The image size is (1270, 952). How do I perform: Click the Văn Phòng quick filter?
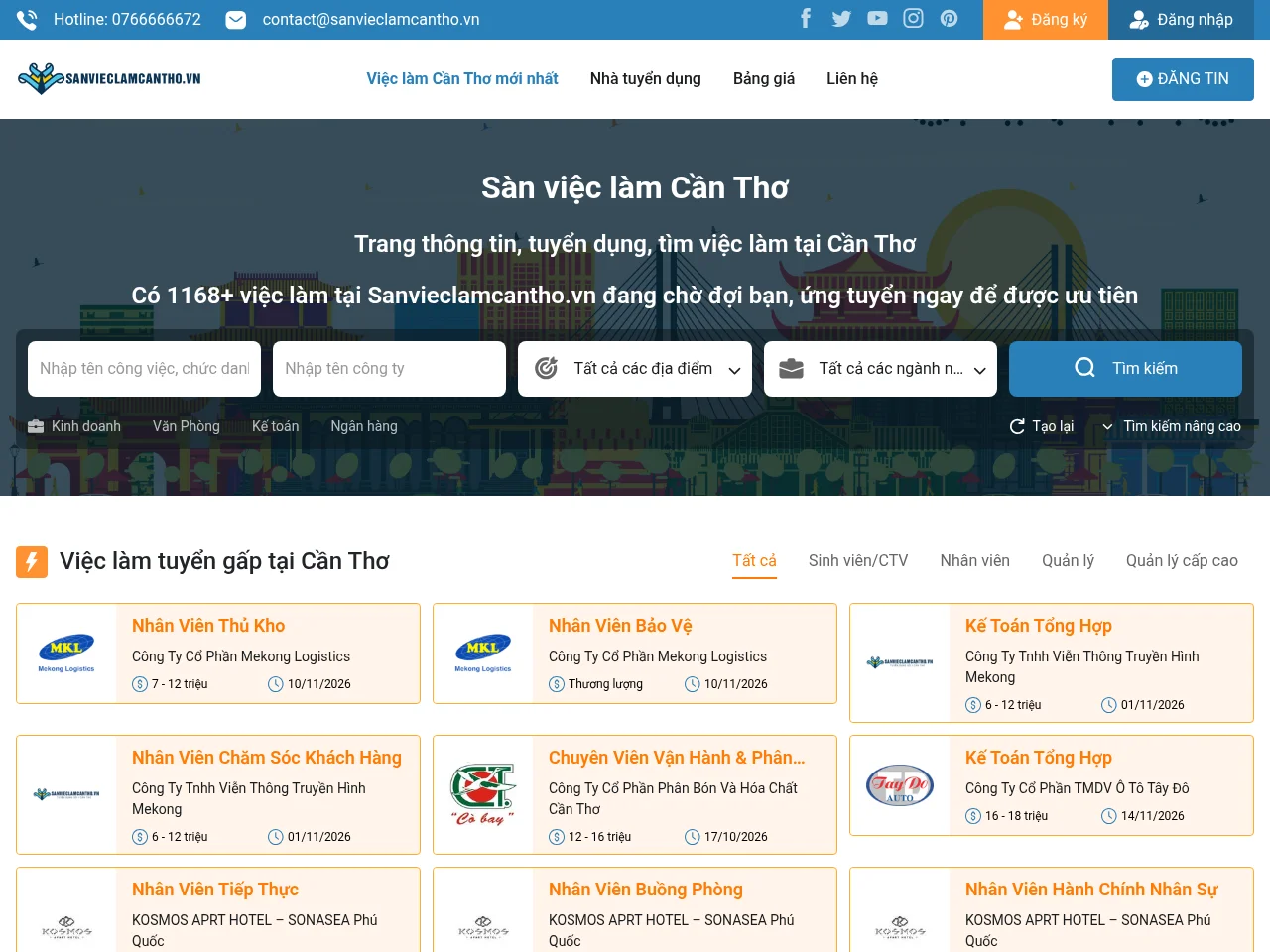pyautogui.click(x=187, y=426)
